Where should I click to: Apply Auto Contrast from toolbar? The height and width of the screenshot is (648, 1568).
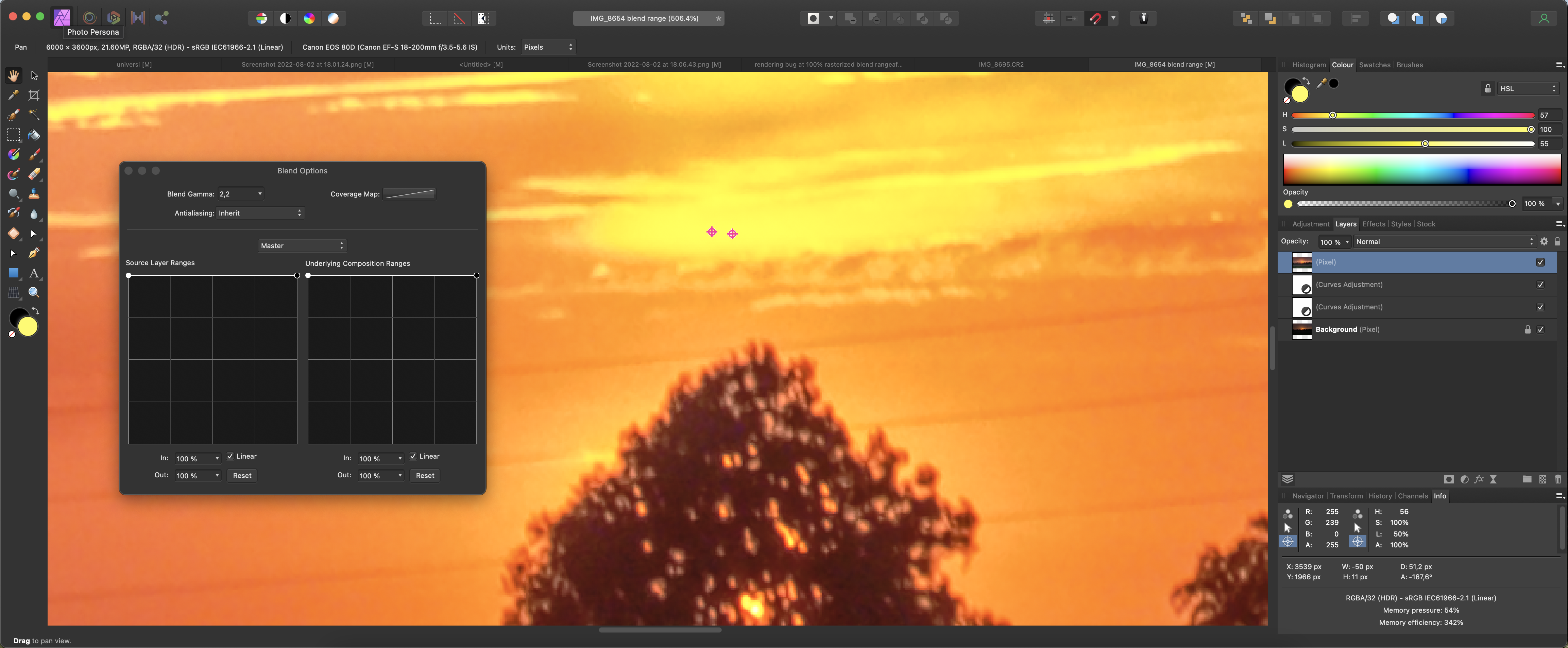(285, 18)
